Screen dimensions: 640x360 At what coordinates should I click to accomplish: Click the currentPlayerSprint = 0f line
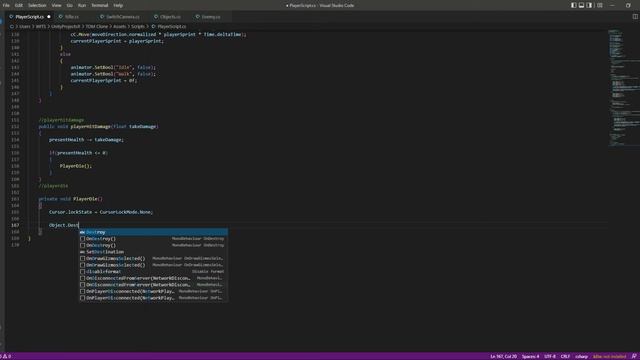click(104, 80)
